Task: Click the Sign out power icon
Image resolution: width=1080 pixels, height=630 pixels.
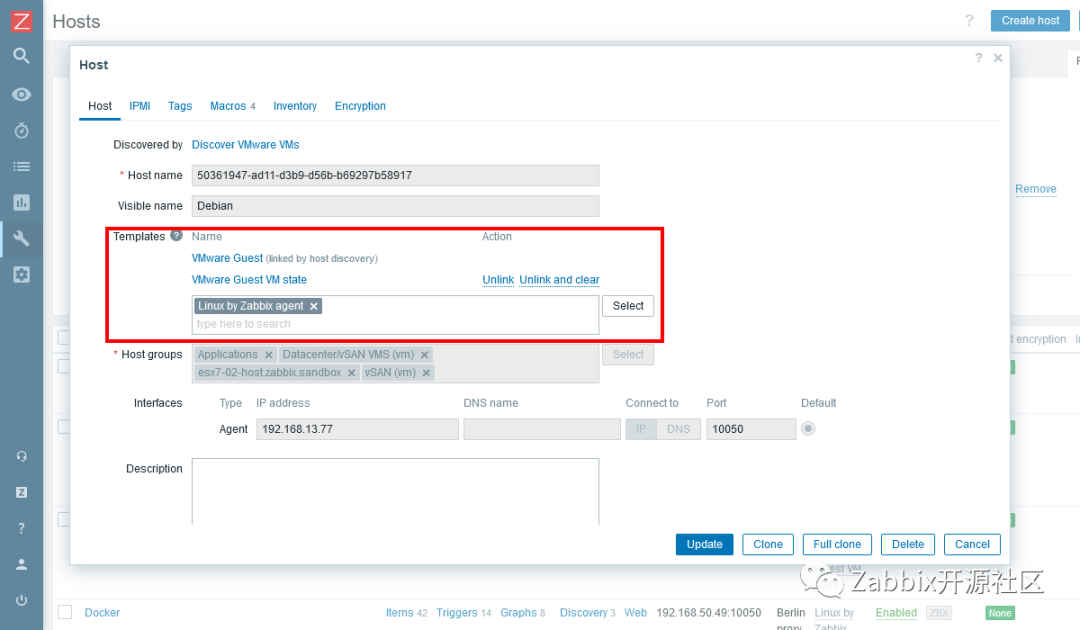Action: tap(21, 600)
